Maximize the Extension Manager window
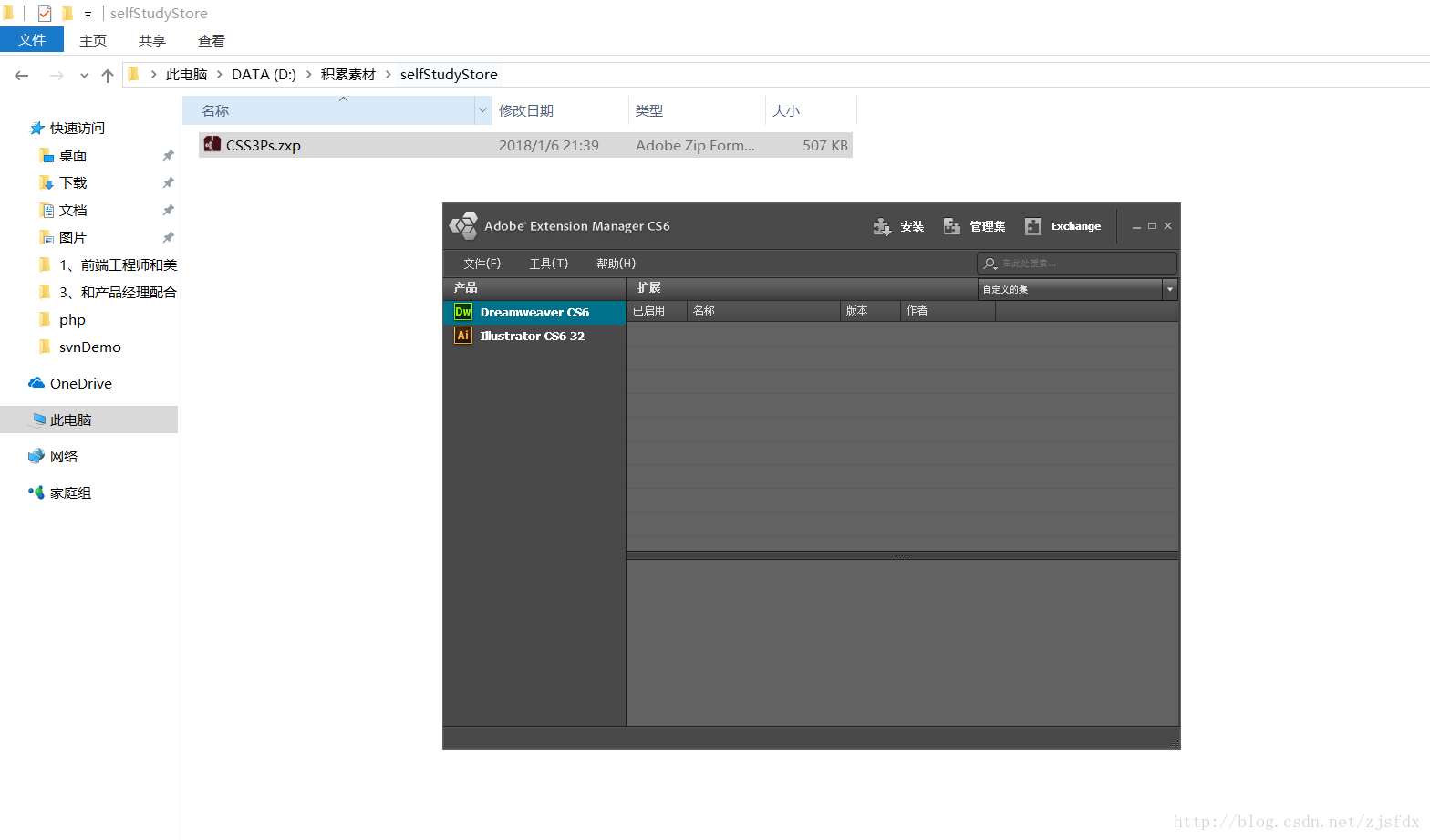Screen dimensions: 1430x840 point(1152,226)
